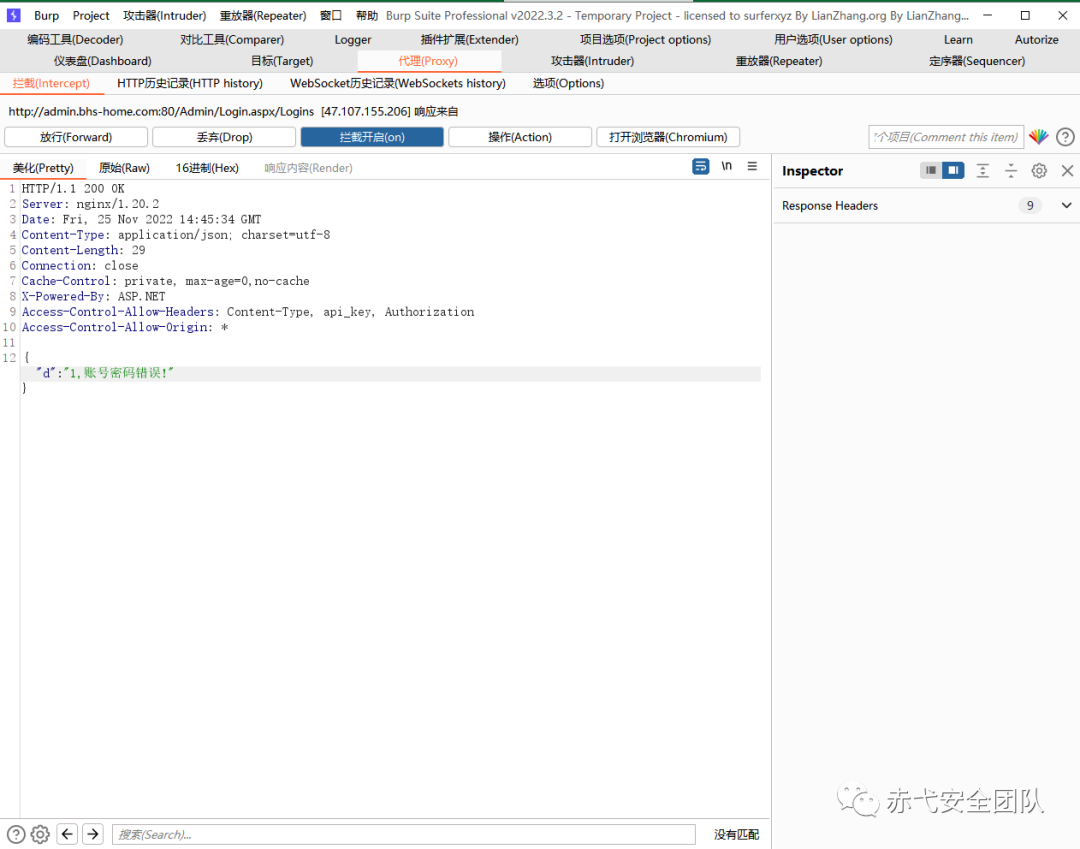This screenshot has width=1080, height=849.
Task: Switch to the Repeater tab
Action: (778, 61)
